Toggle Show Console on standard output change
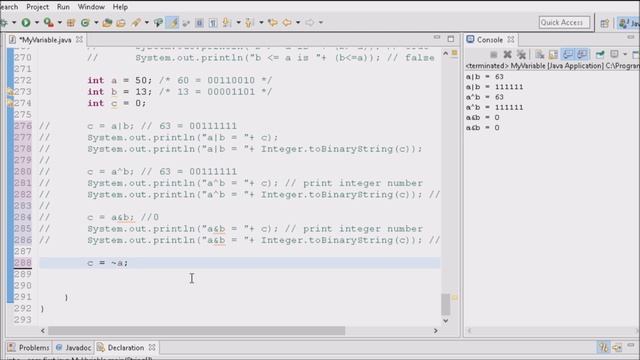This screenshot has height=360, width=640. pos(567,54)
